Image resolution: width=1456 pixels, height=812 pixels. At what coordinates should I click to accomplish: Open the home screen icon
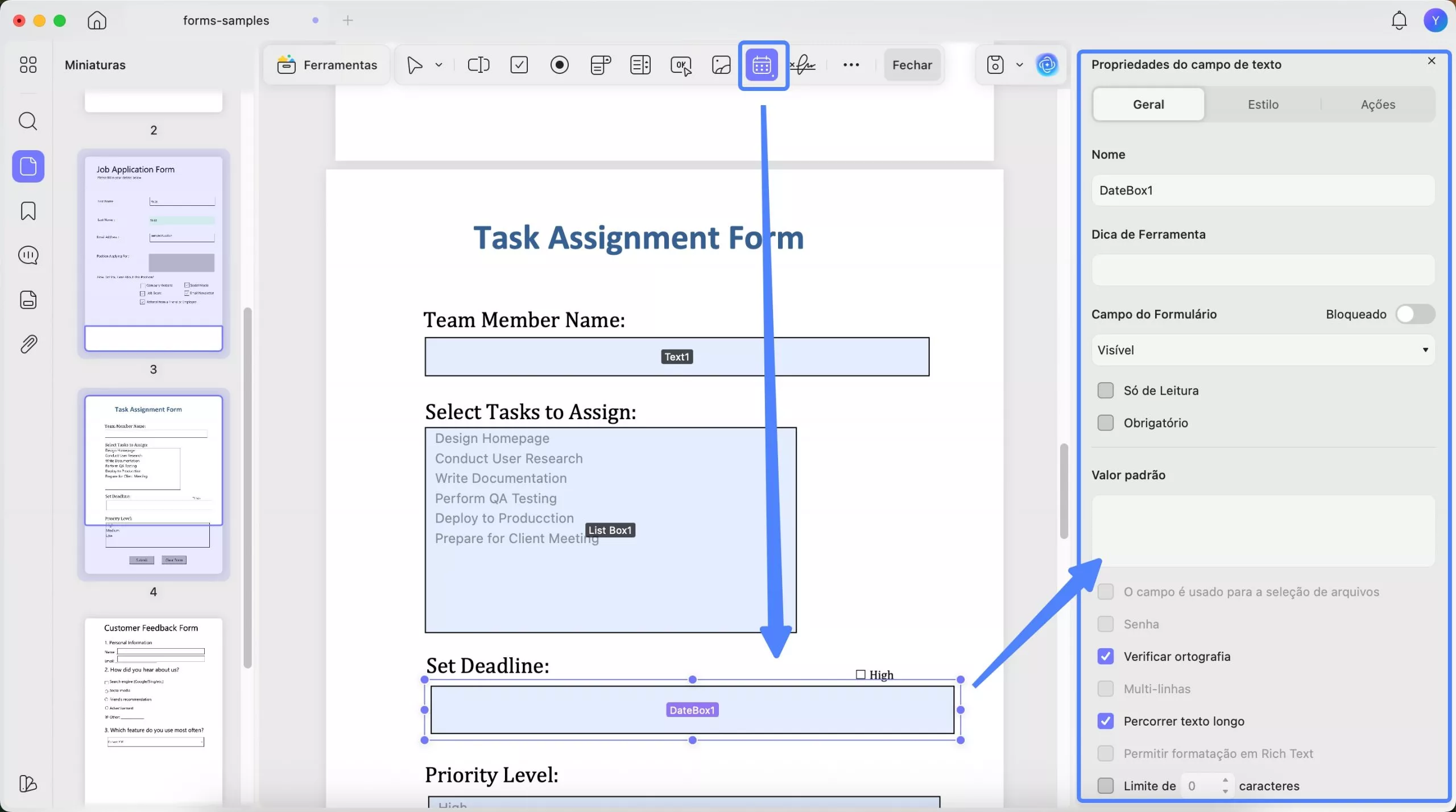[97, 20]
